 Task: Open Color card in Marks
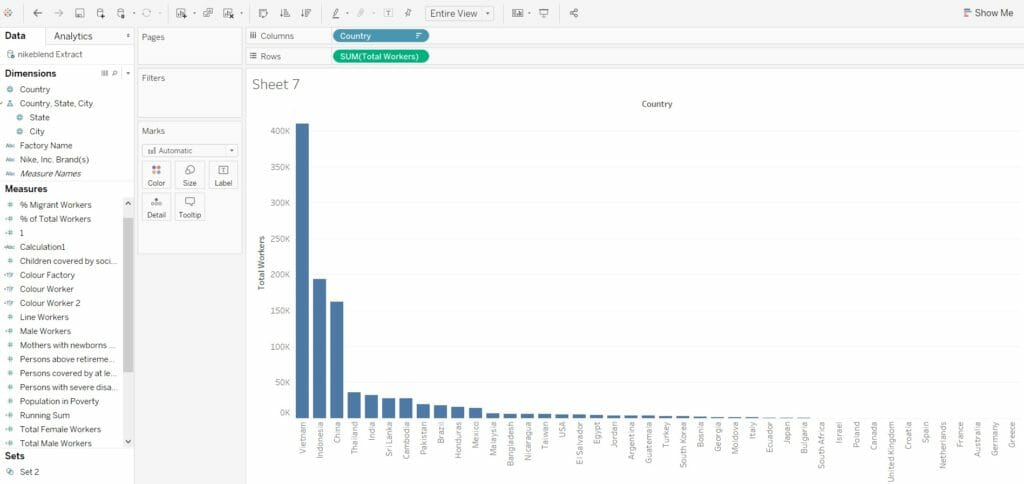click(x=157, y=175)
